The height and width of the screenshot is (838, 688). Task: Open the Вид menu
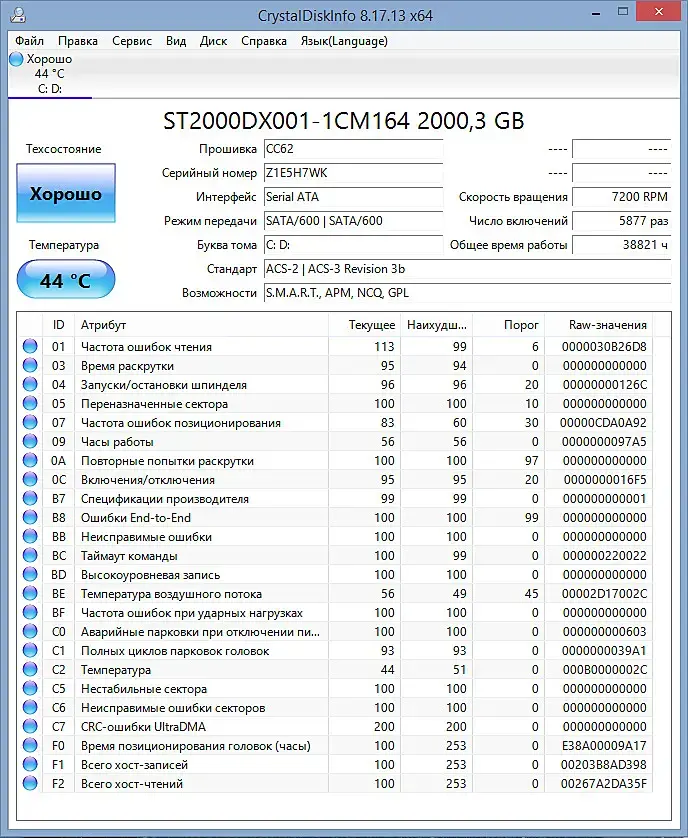coord(176,41)
